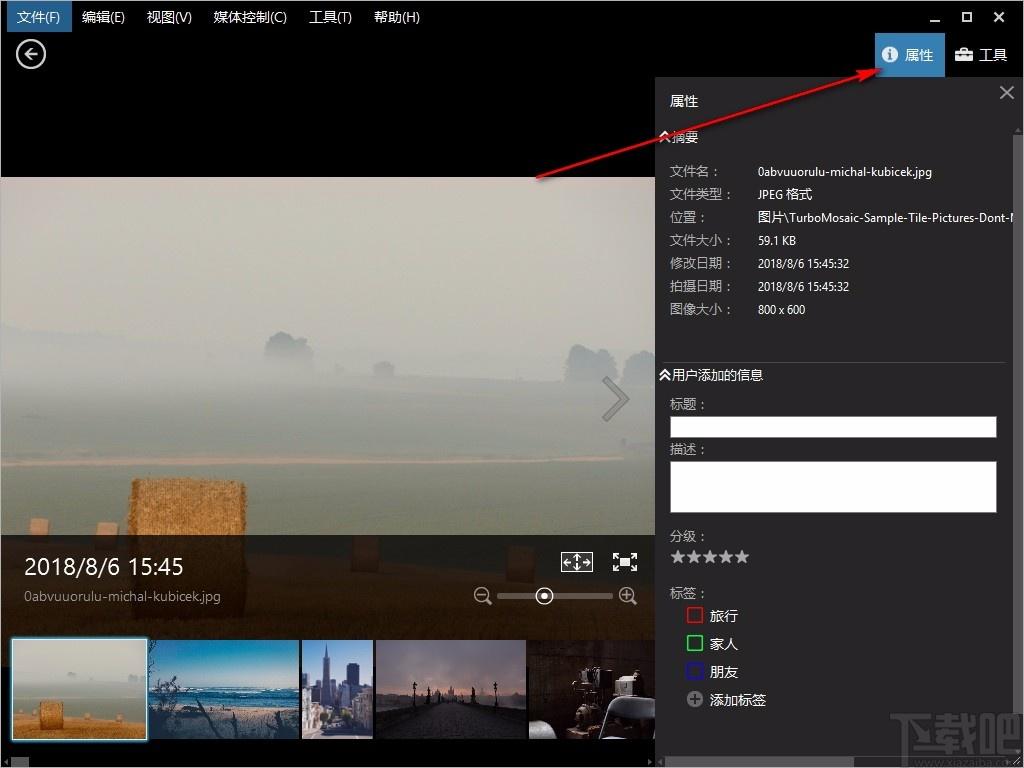Collapse the 用户添加的信息 section
The height and width of the screenshot is (768, 1024).
coord(712,375)
